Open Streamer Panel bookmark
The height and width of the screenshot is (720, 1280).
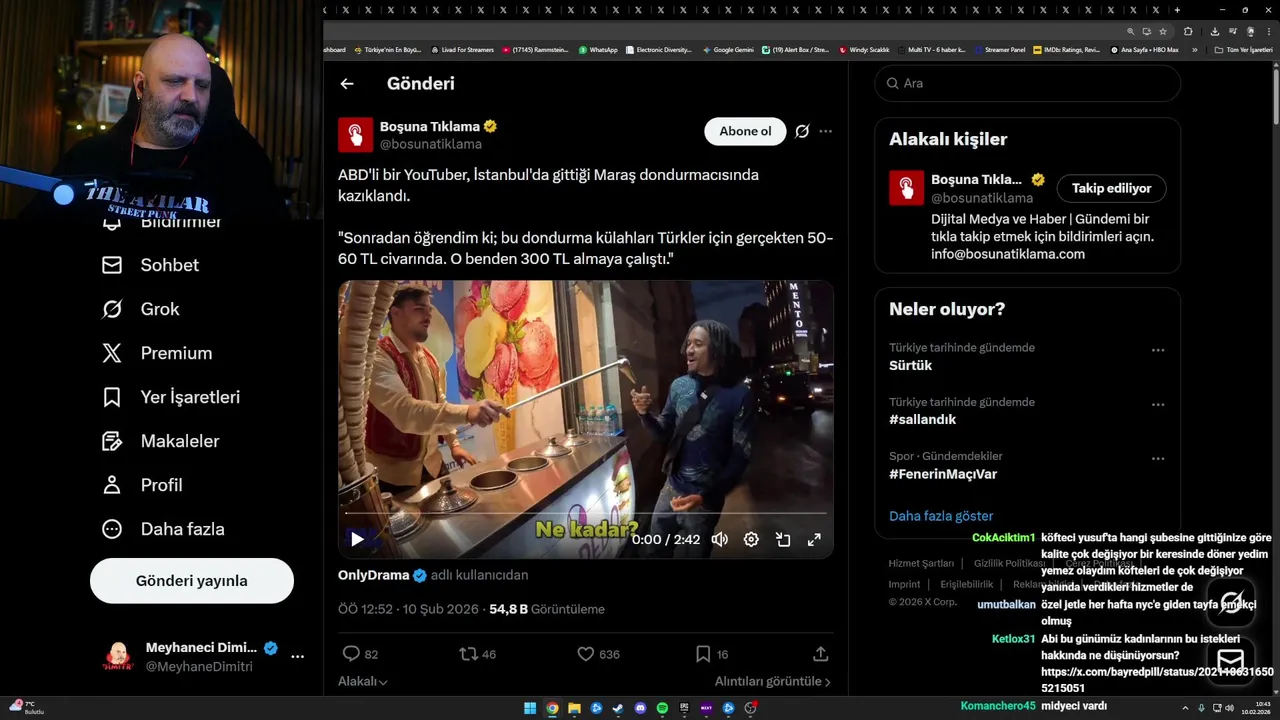pos(999,49)
